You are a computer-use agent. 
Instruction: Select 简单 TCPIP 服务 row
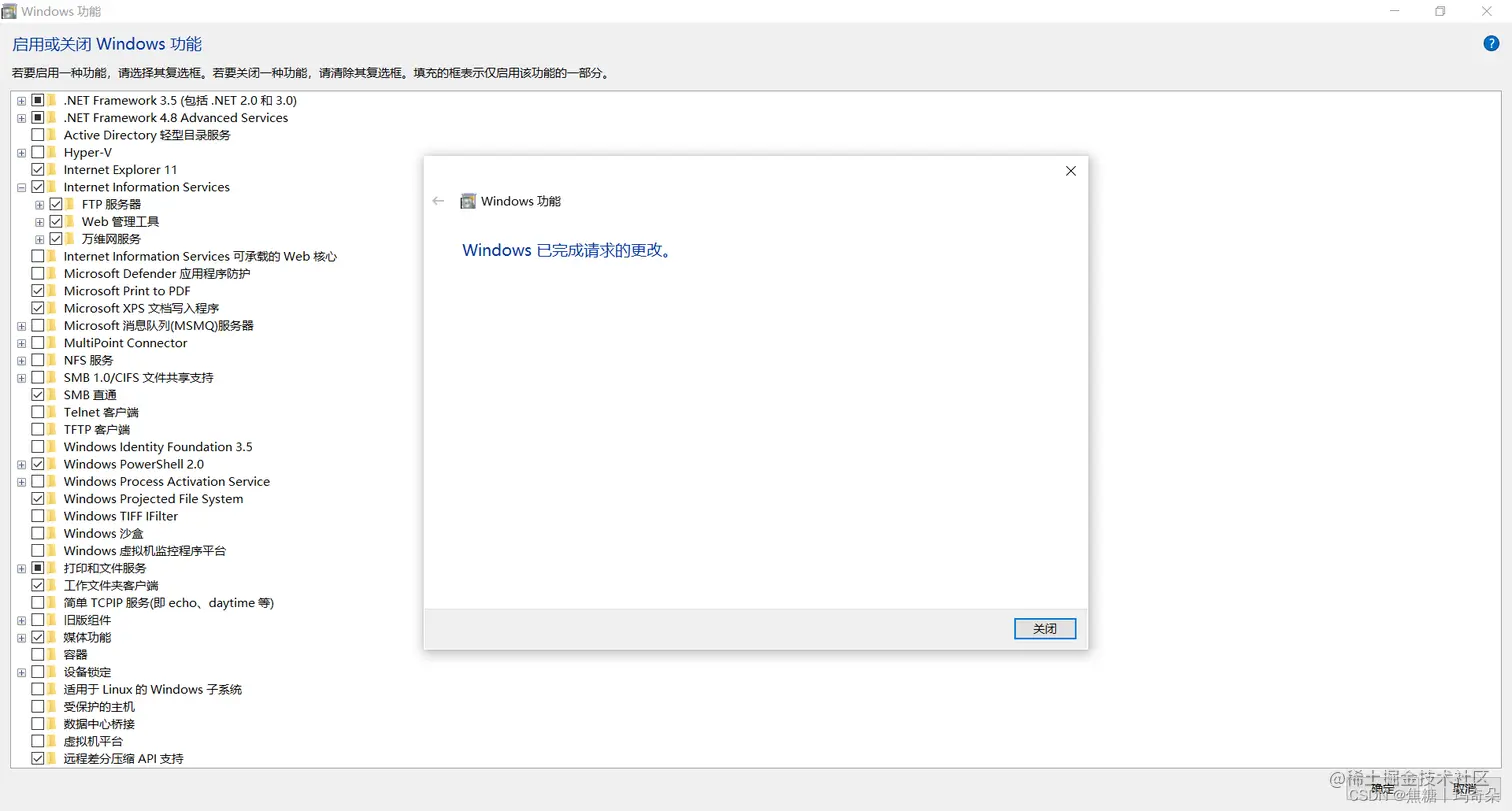pyautogui.click(x=168, y=603)
